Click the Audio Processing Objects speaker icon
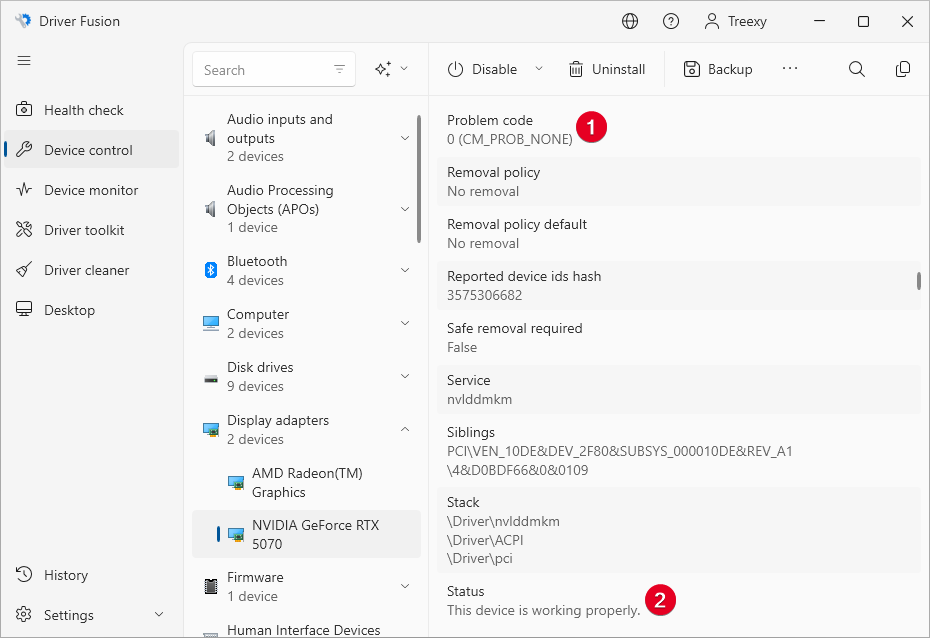930x638 pixels. click(x=210, y=209)
